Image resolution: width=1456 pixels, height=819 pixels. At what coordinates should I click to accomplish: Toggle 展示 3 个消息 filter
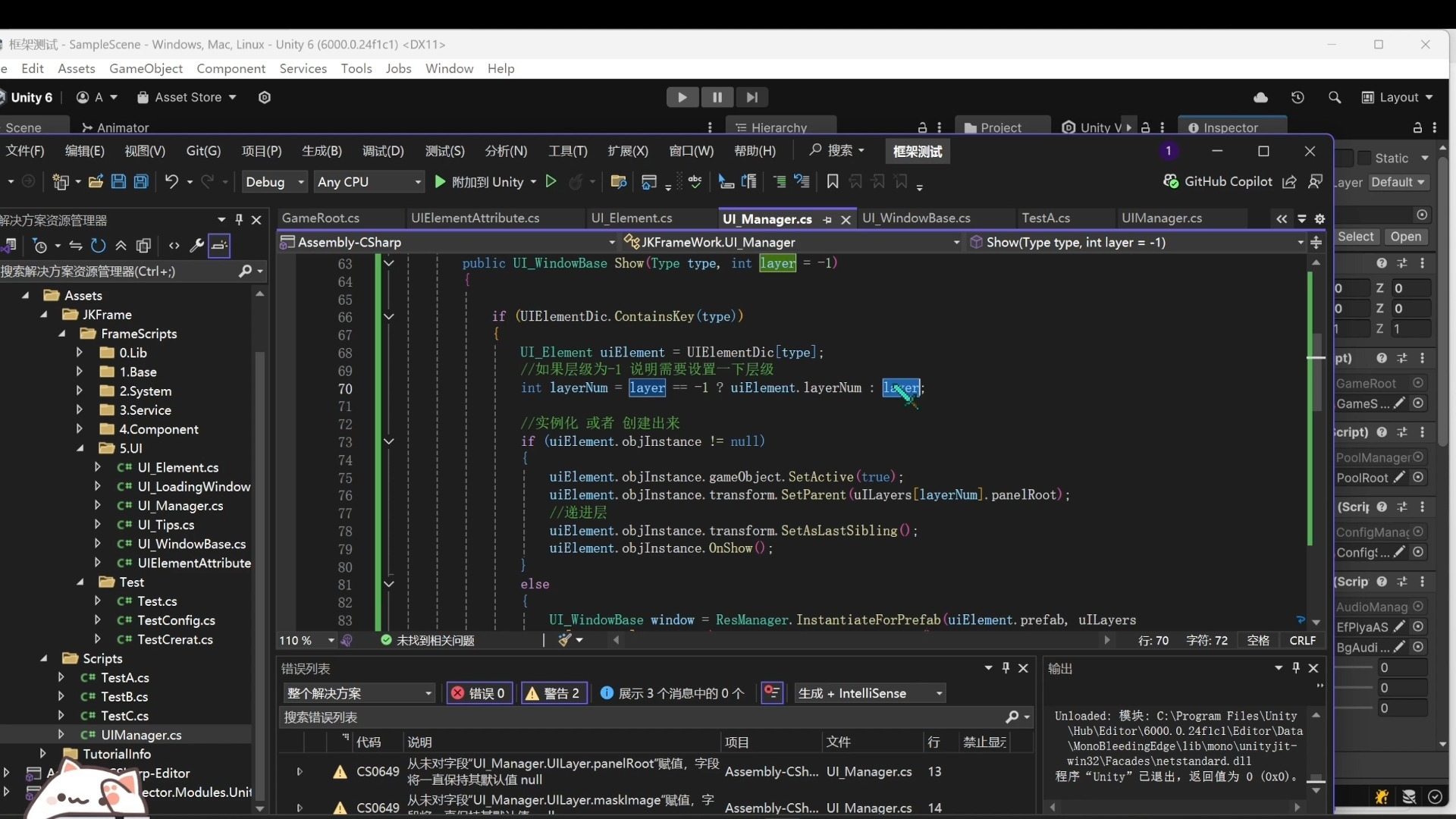click(x=672, y=693)
